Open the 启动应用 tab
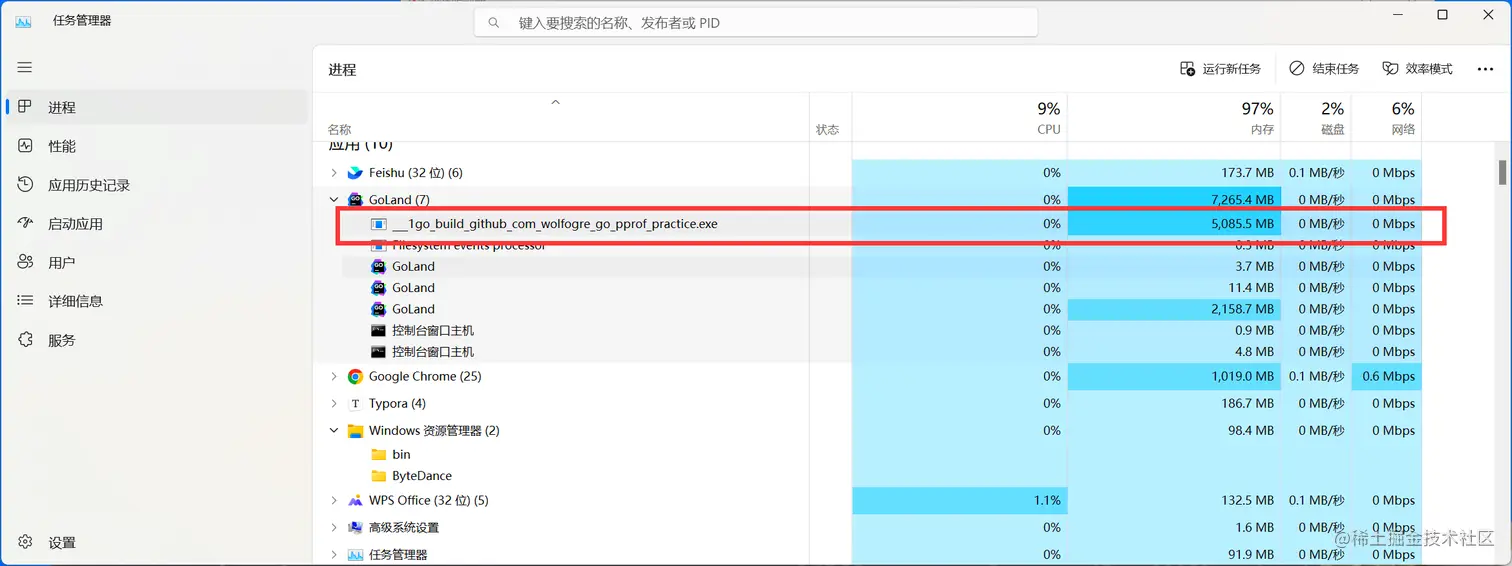Viewport: 1512px width, 566px height. [158, 224]
